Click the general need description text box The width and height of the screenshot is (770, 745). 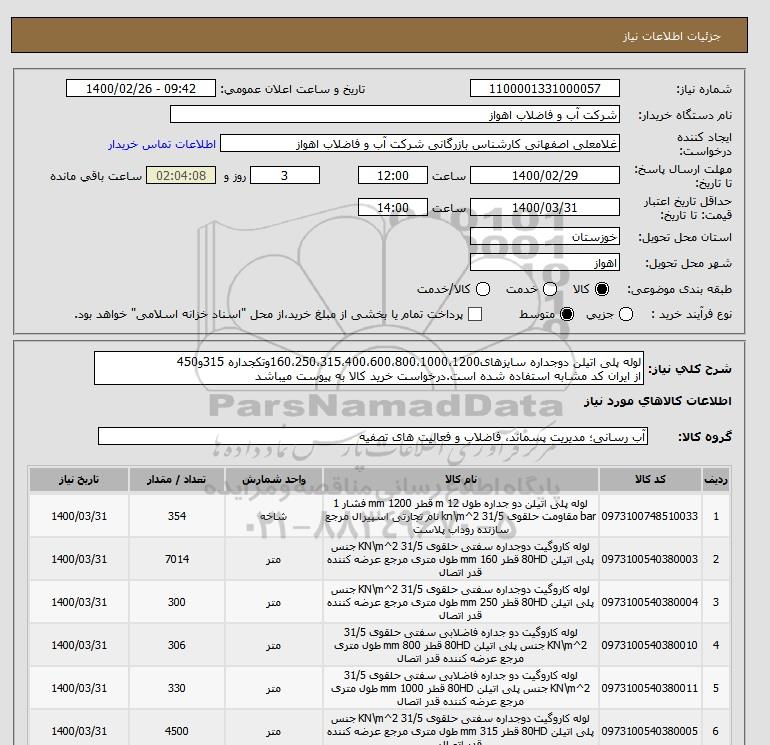pyautogui.click(x=369, y=368)
